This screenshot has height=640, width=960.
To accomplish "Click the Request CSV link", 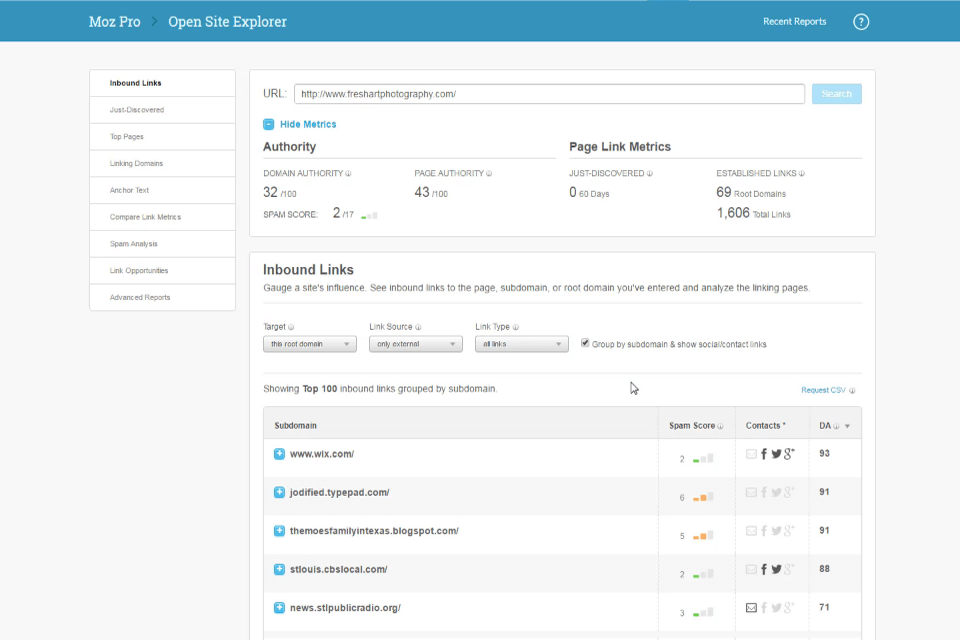I will (x=823, y=390).
